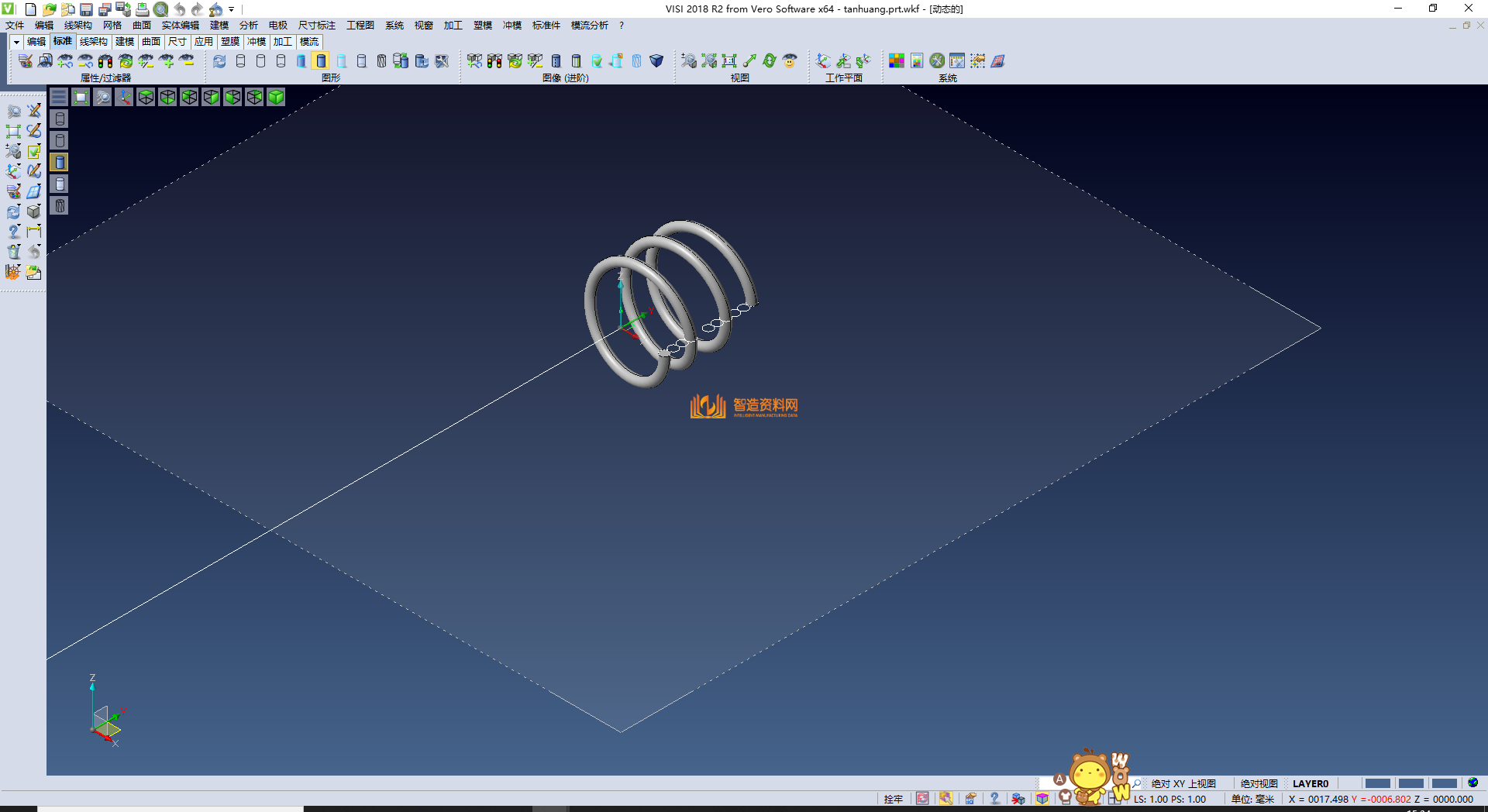Image resolution: width=1488 pixels, height=812 pixels.
Task: Click the 单位: 毫米 units field
Action: 1252,799
